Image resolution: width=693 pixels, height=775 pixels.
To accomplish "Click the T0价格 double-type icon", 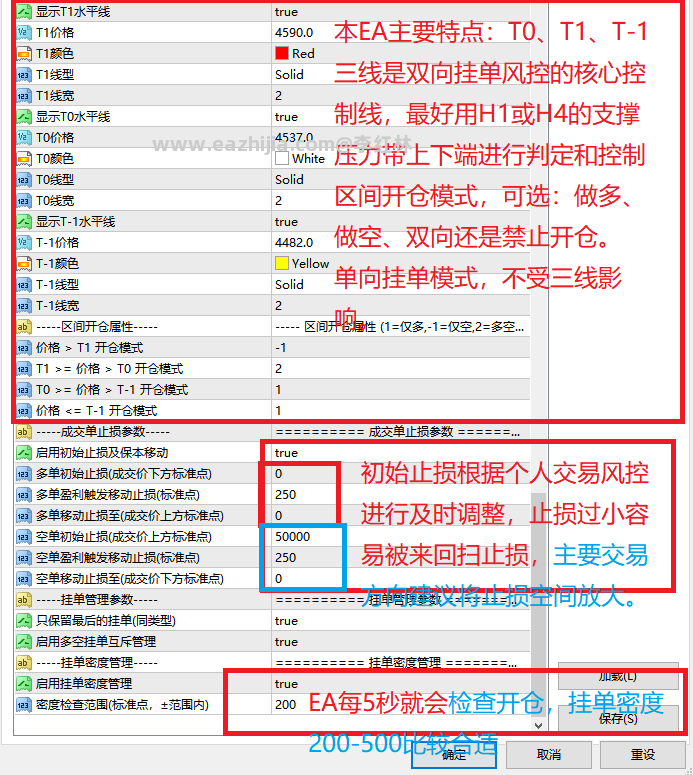I will click(x=24, y=137).
